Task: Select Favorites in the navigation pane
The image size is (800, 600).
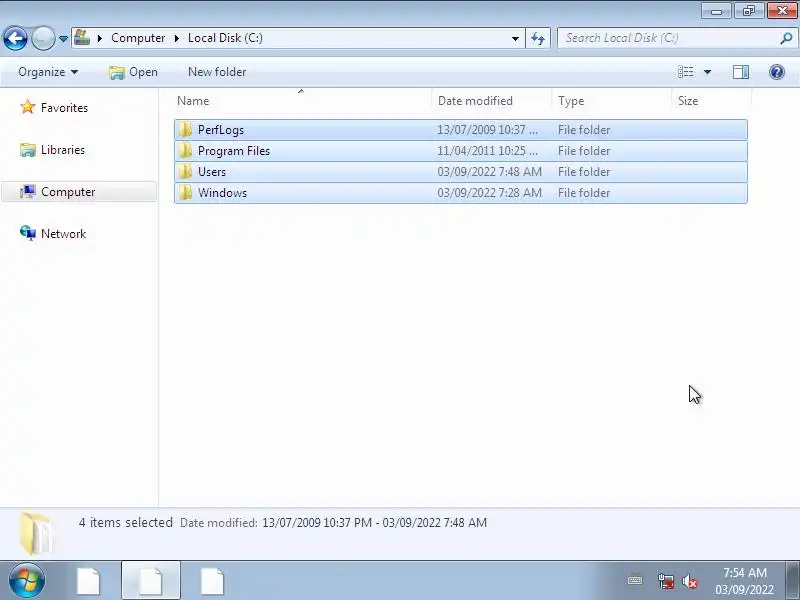Action: coord(64,108)
